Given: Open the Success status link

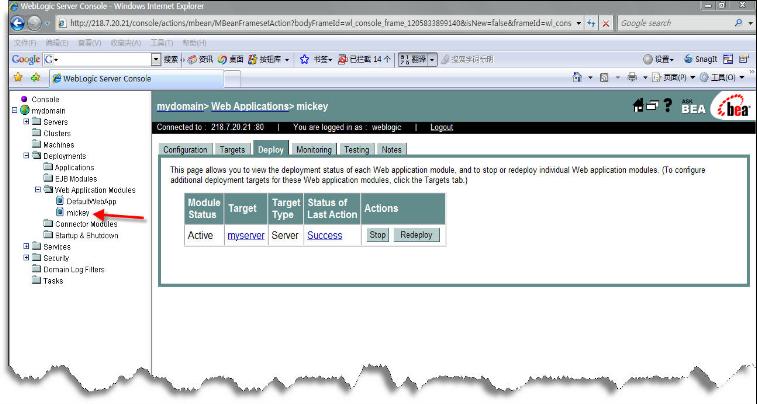Looking at the screenshot, I should pos(324,236).
